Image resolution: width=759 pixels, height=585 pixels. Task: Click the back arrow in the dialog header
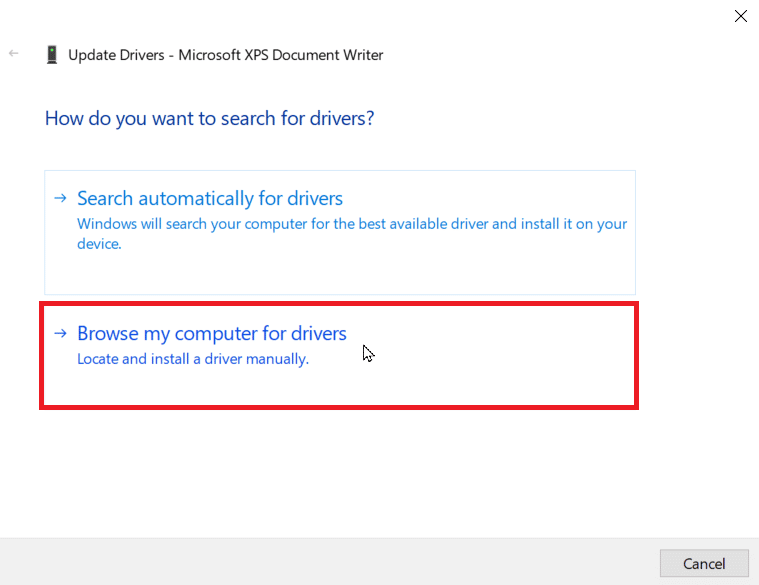tap(14, 53)
